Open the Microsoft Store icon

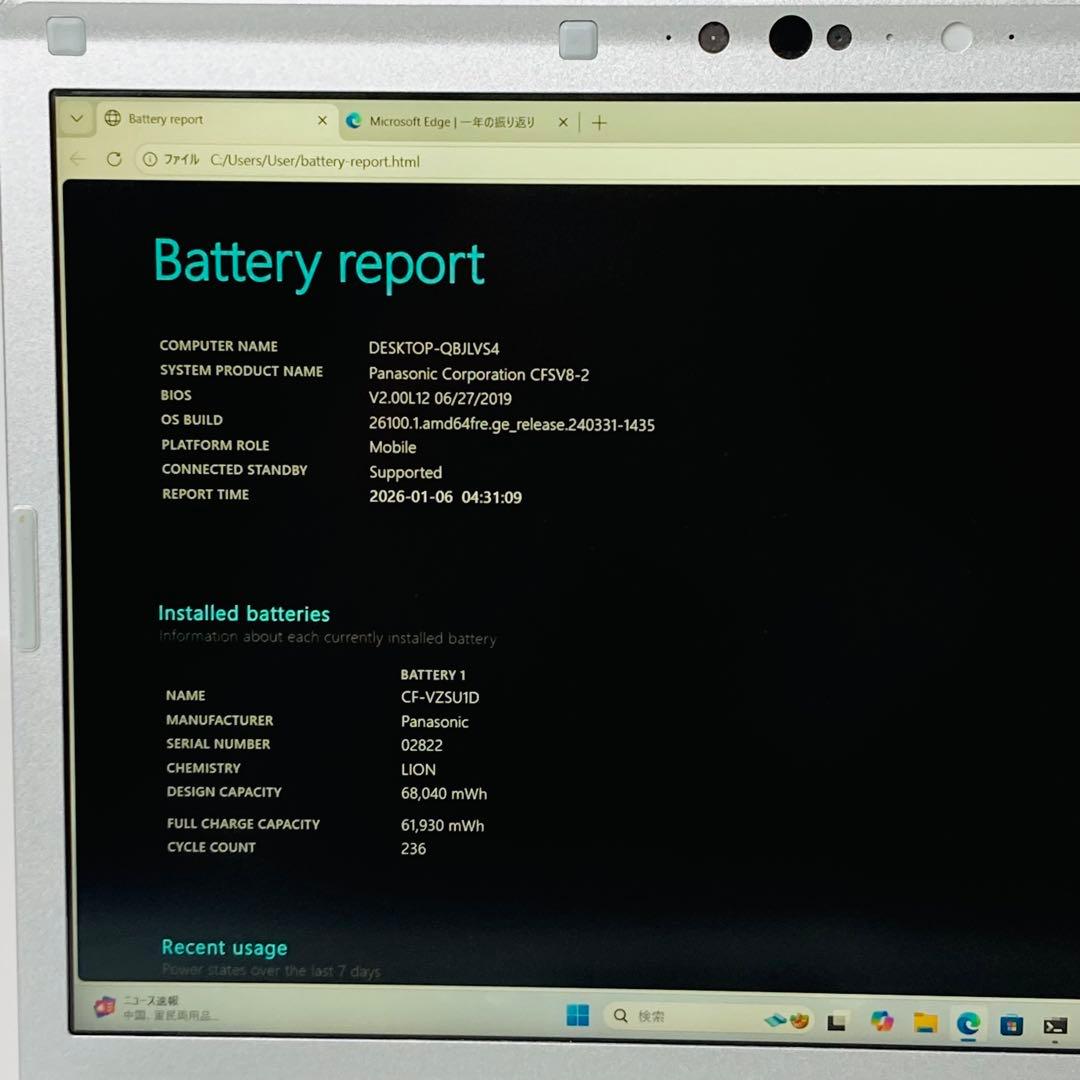pos(1008,1022)
